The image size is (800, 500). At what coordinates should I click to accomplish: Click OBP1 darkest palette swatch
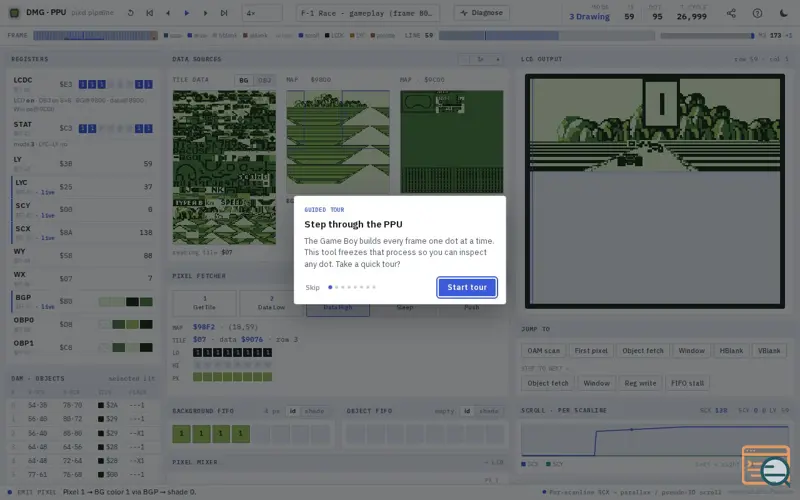coord(146,347)
